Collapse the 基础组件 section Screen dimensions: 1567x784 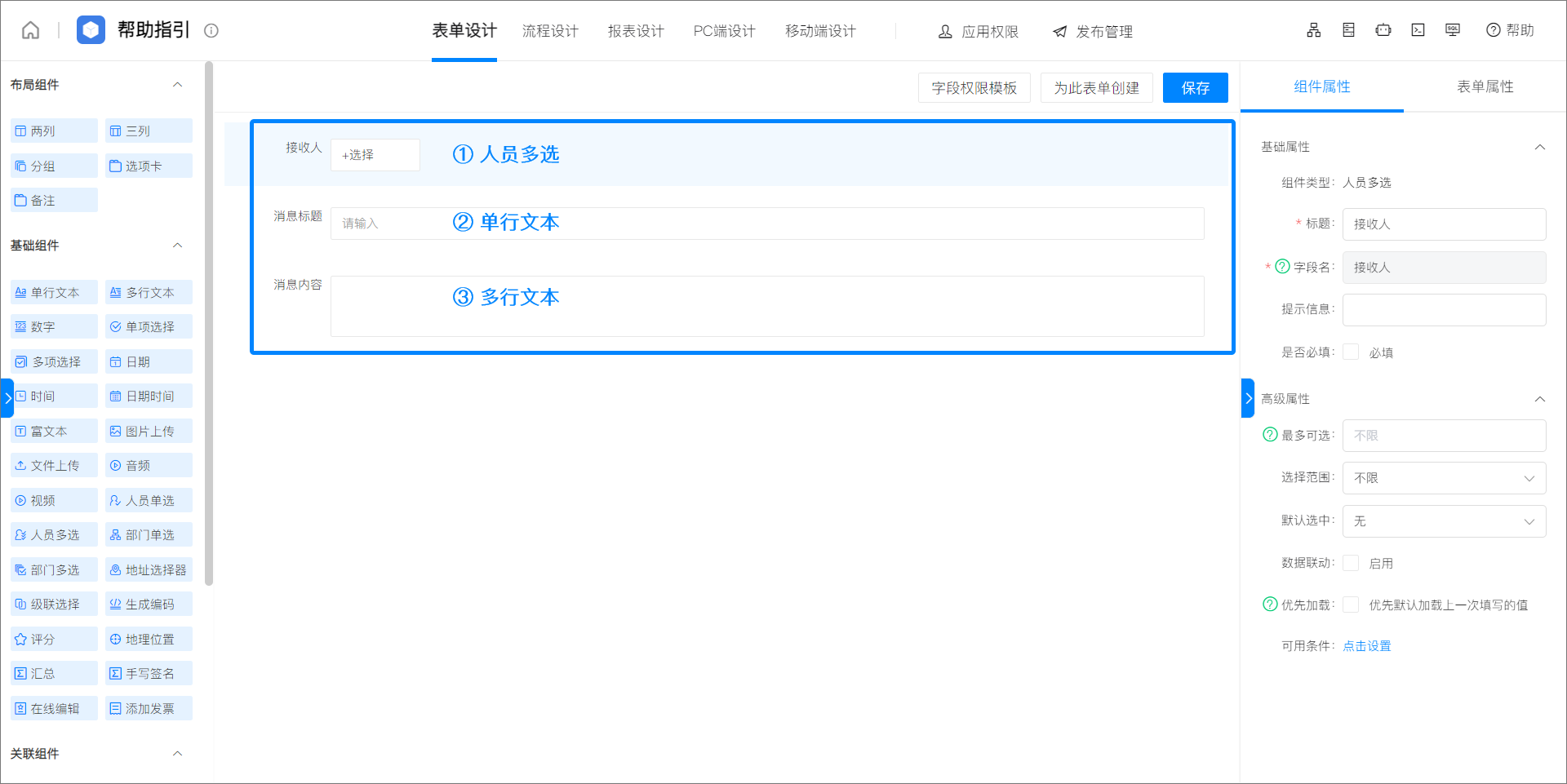click(x=177, y=246)
